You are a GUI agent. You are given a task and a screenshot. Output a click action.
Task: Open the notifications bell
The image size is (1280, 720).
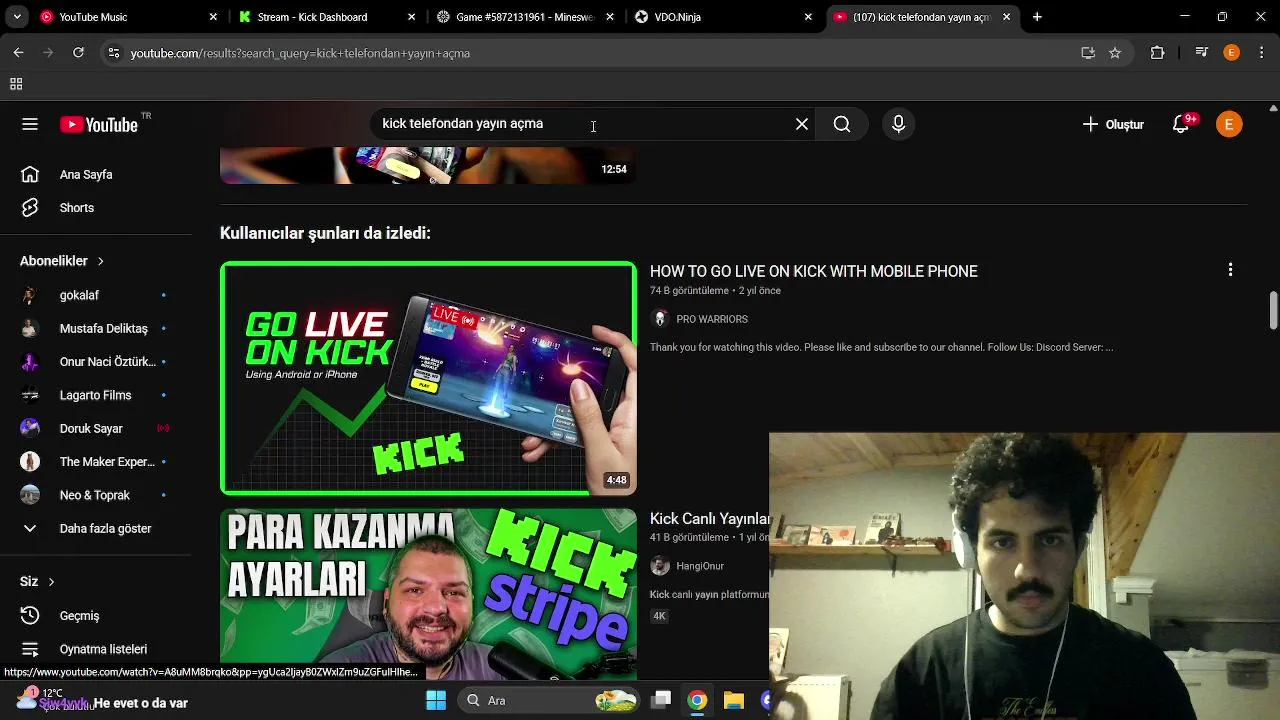(x=1181, y=124)
